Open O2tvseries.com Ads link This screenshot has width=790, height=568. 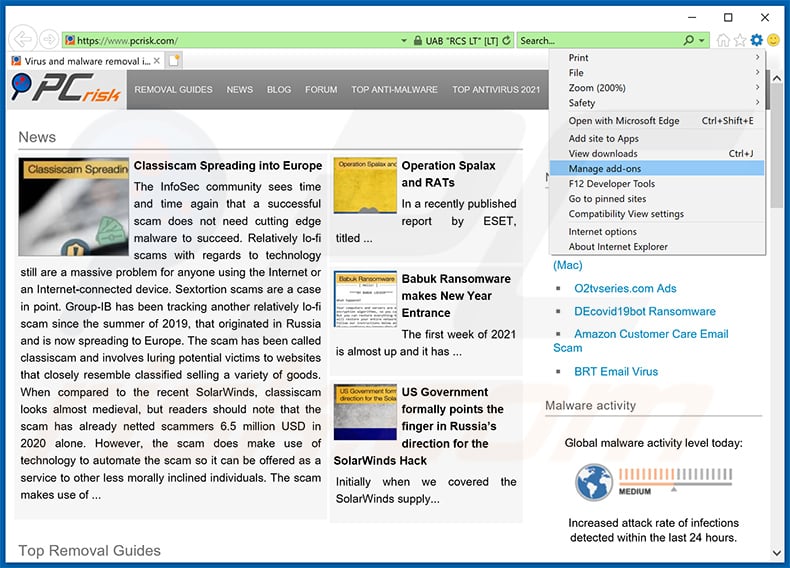[x=625, y=289]
